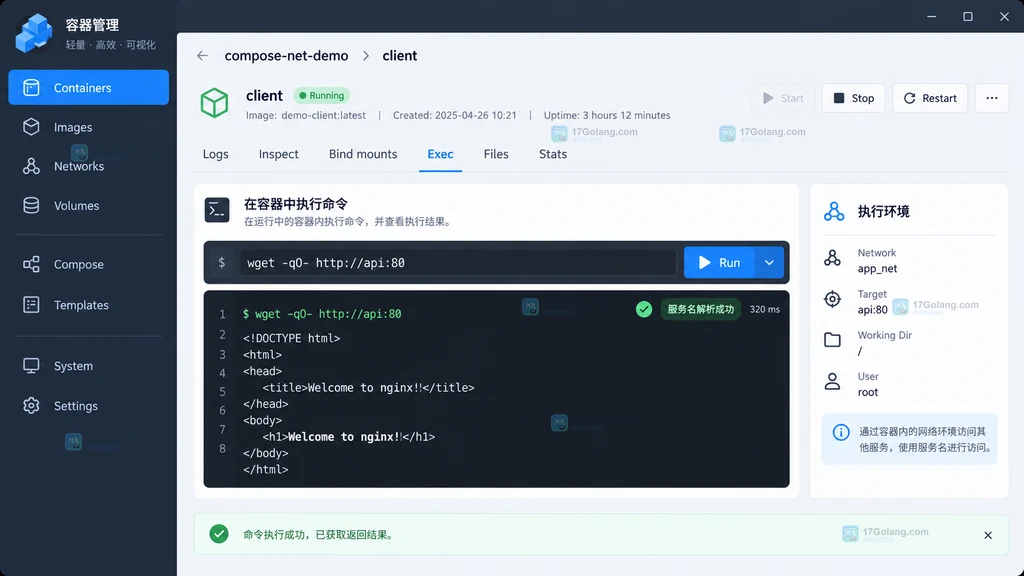The width and height of the screenshot is (1024, 576).
Task: Click the app_net network value
Action: pyautogui.click(x=877, y=268)
